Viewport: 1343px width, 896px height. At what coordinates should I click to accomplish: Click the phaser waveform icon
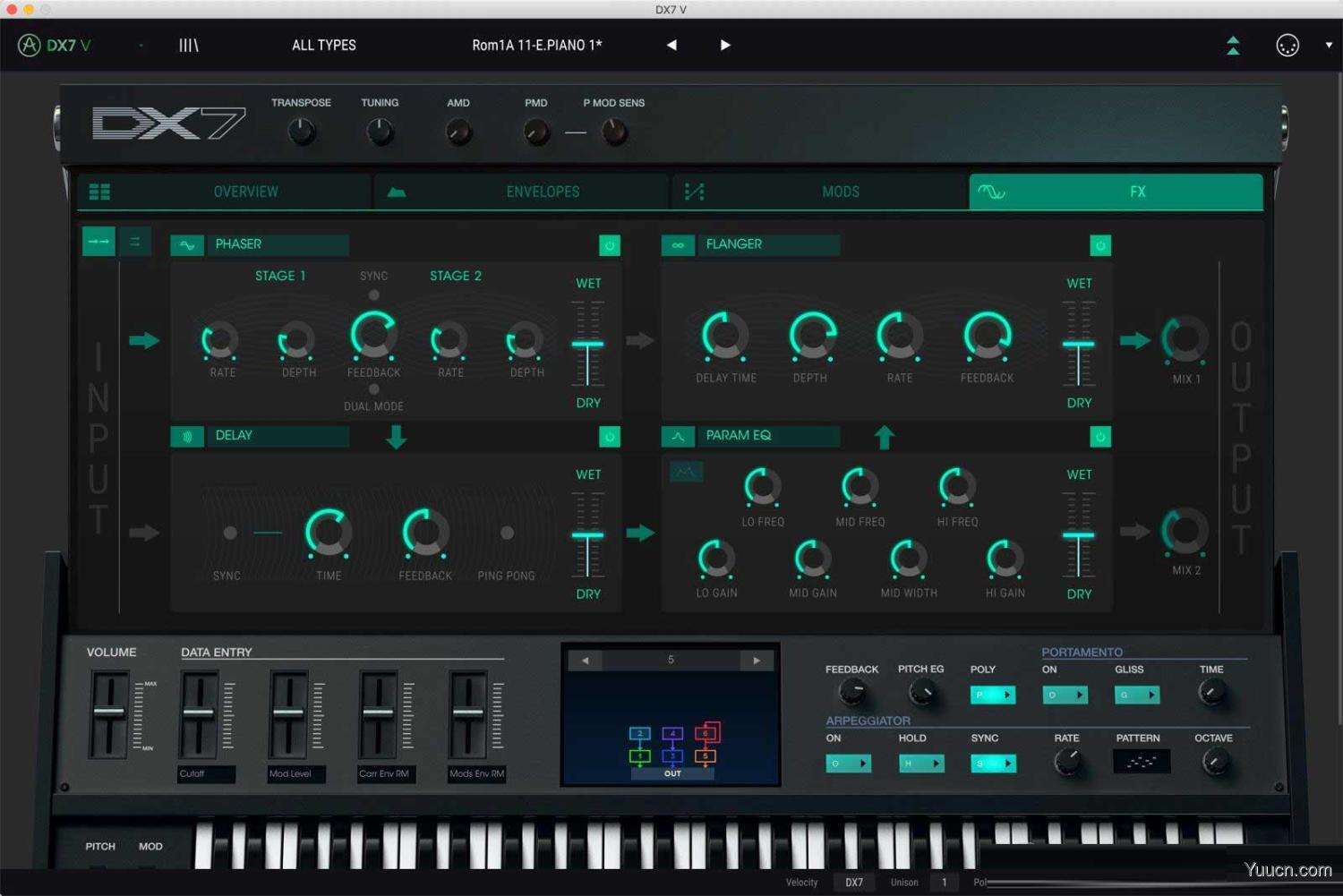(187, 244)
